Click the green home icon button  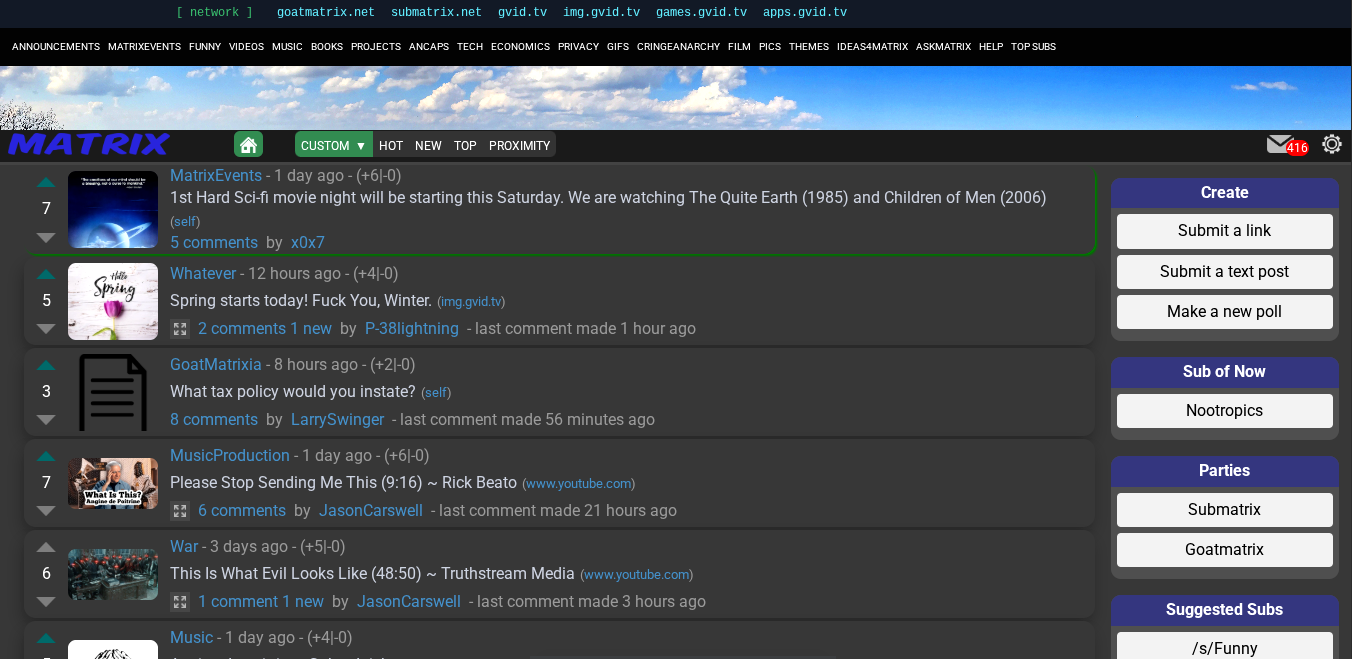[x=248, y=145]
